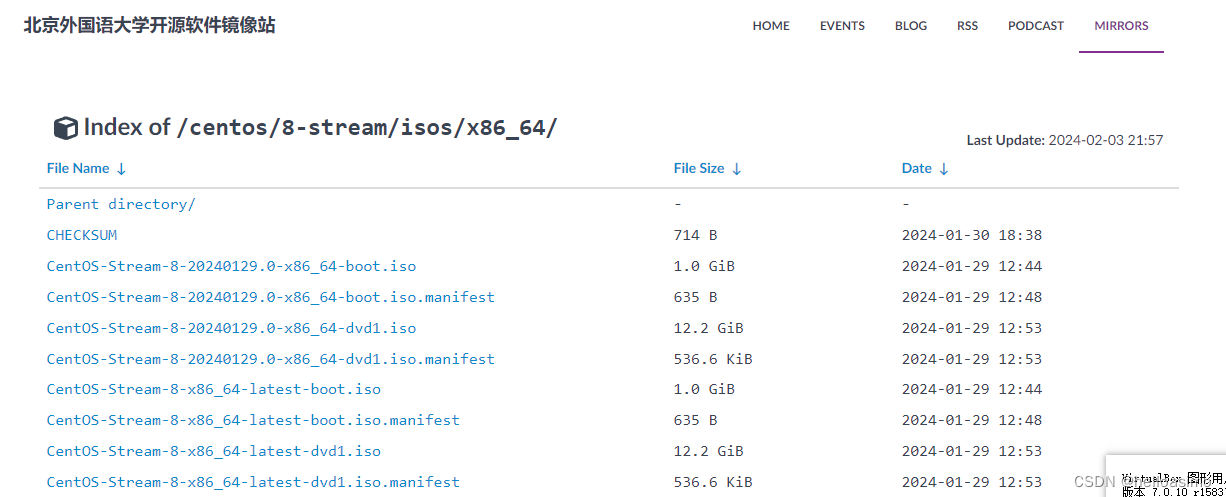The width and height of the screenshot is (1226, 497).
Task: Click the date 2024-01-30 18:38
Action: 972,235
